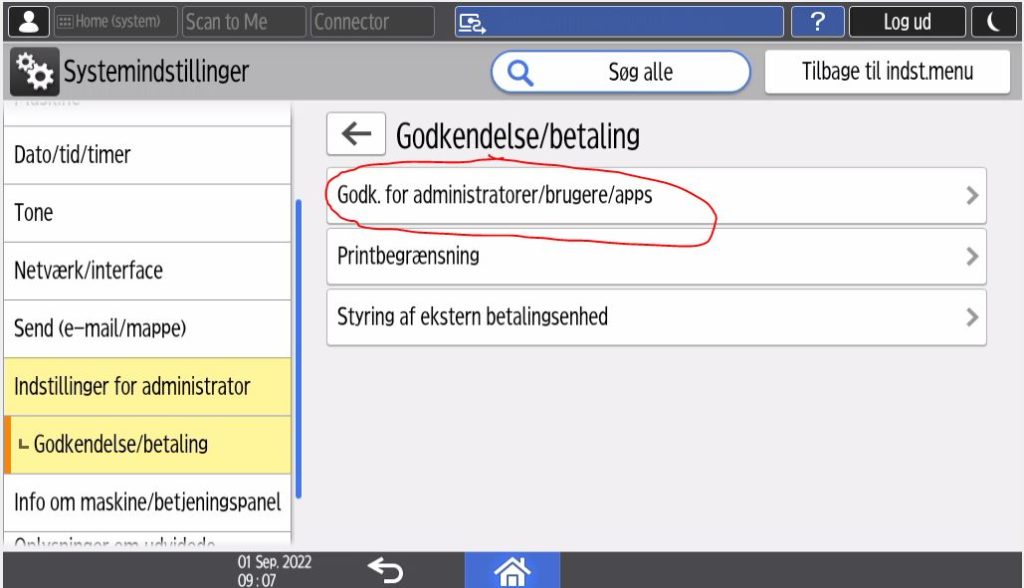Expand Godk. for administratorer/brugere/apps chevron
Image resolution: width=1024 pixels, height=588 pixels.
click(972, 195)
